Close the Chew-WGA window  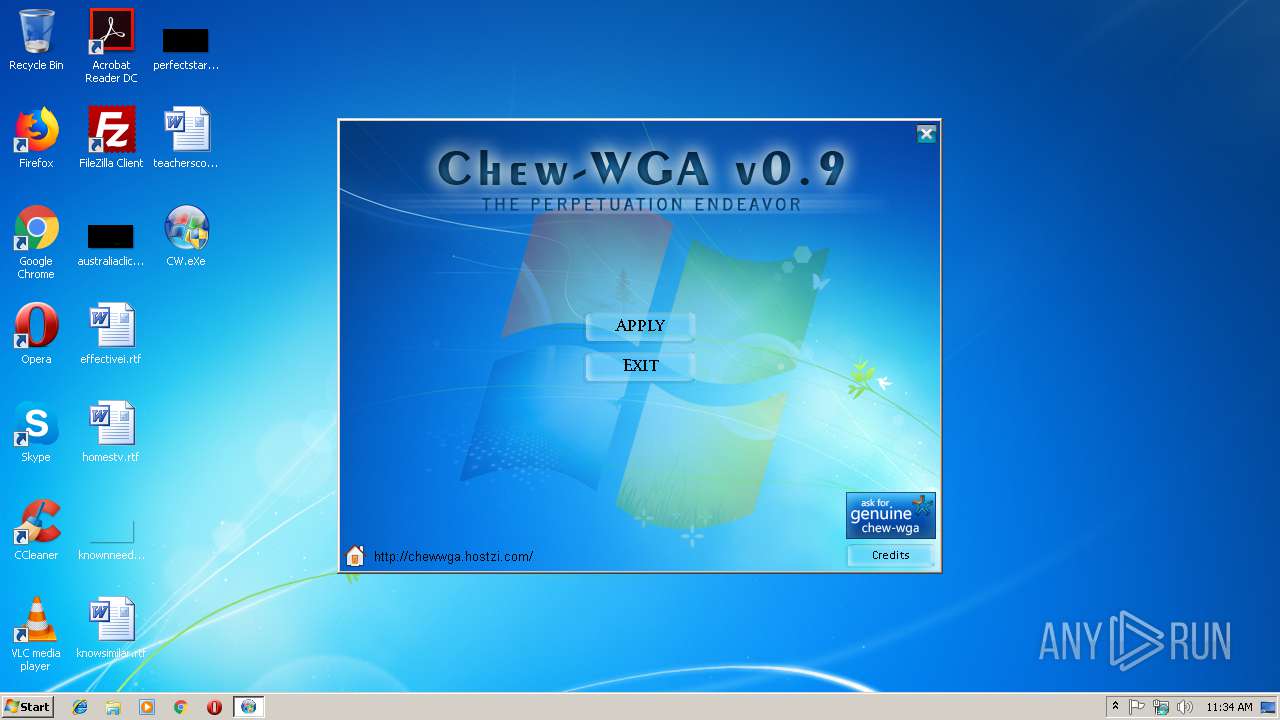tap(926, 134)
